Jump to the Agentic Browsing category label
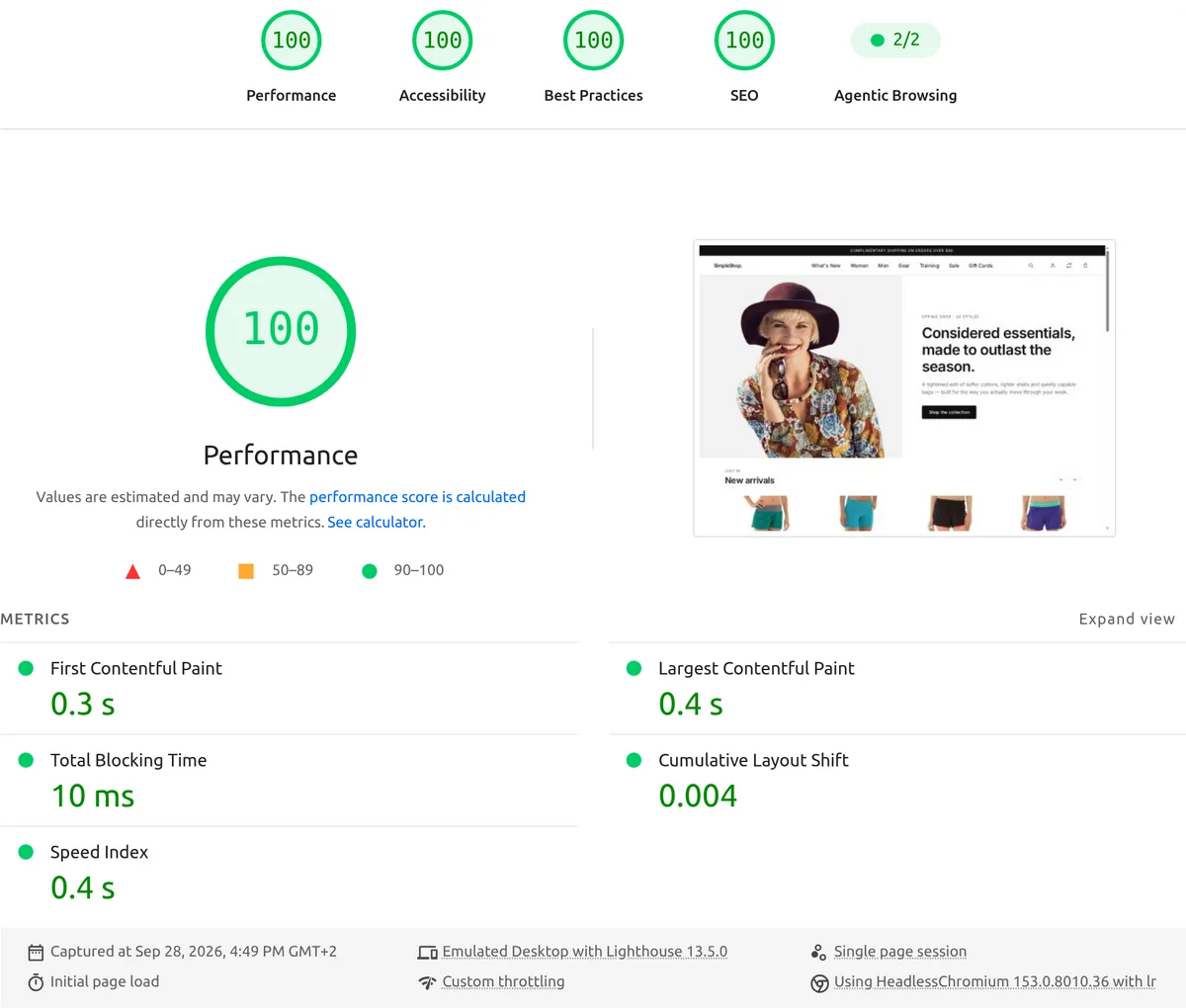 point(895,95)
